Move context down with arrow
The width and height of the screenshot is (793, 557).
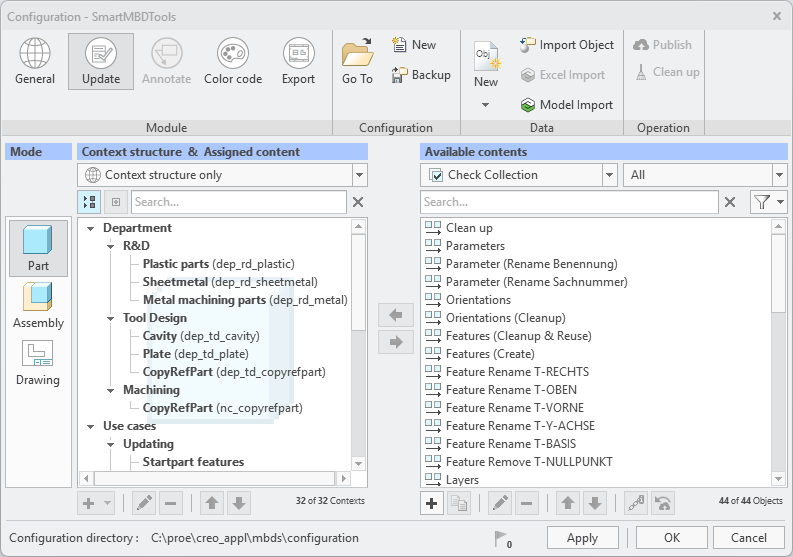239,503
